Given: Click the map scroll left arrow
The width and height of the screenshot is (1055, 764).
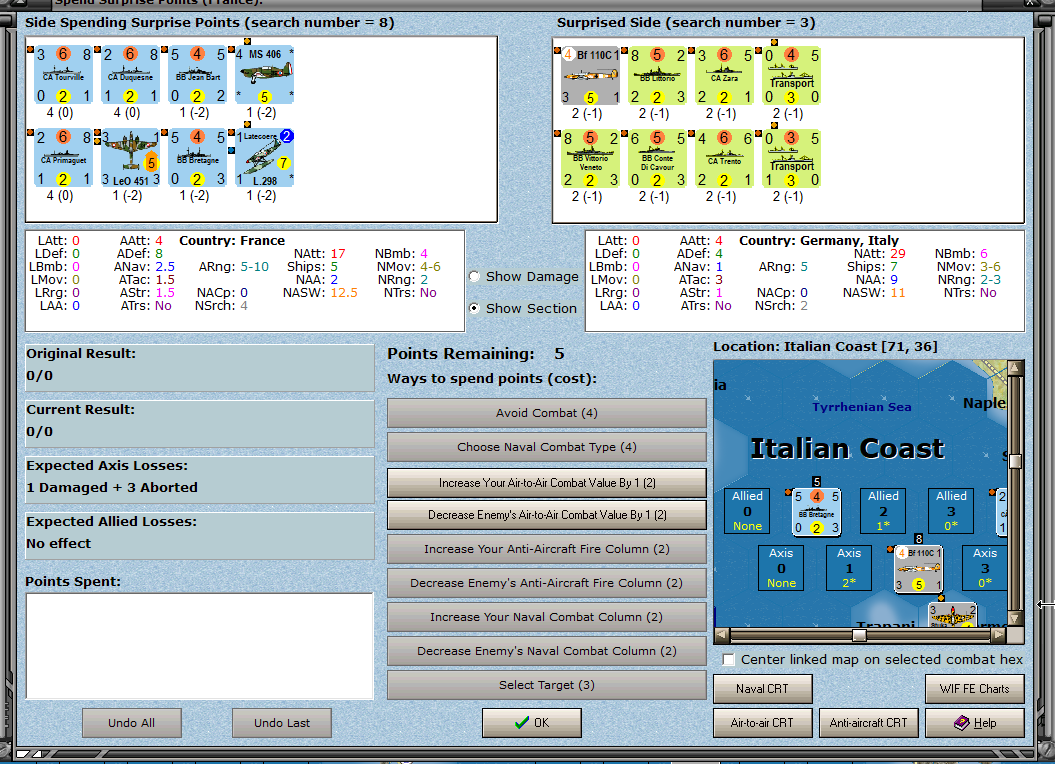Looking at the screenshot, I should click(721, 635).
